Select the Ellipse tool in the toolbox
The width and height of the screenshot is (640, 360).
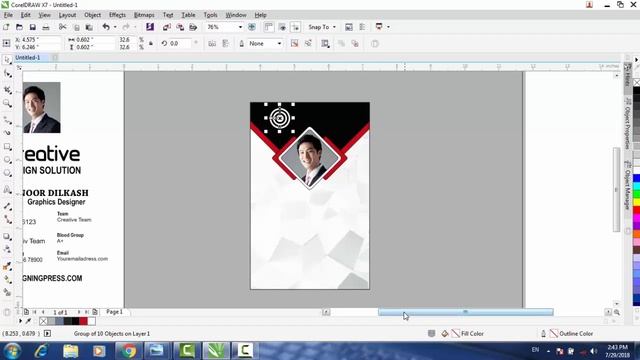click(x=7, y=160)
